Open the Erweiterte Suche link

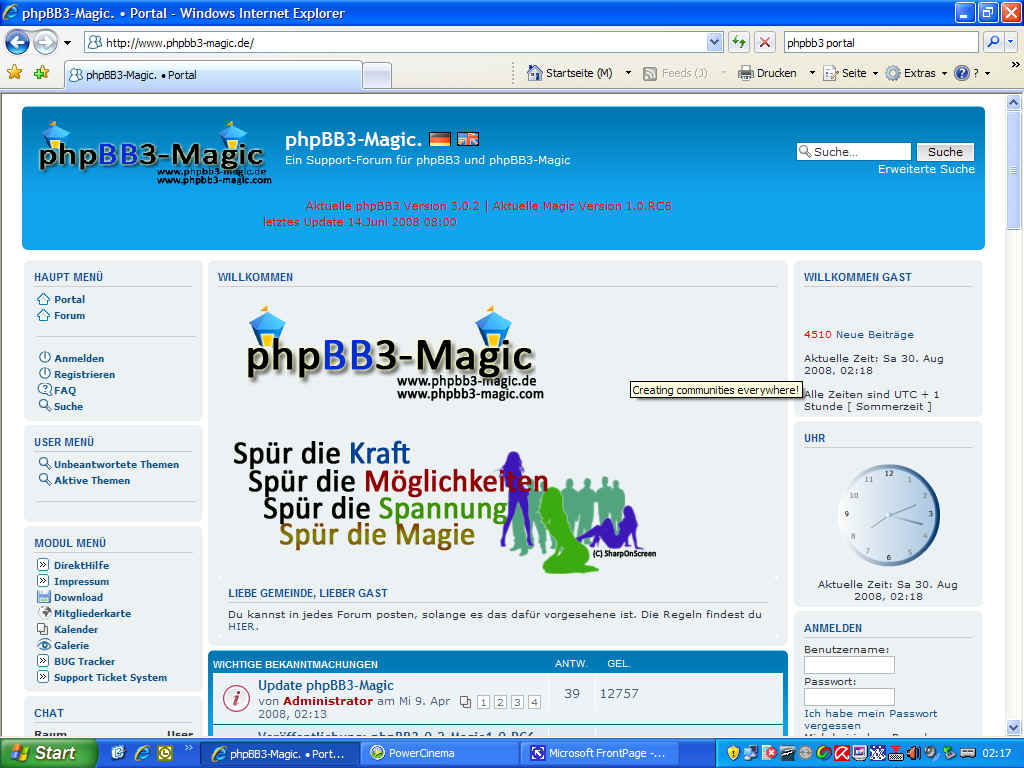point(926,169)
